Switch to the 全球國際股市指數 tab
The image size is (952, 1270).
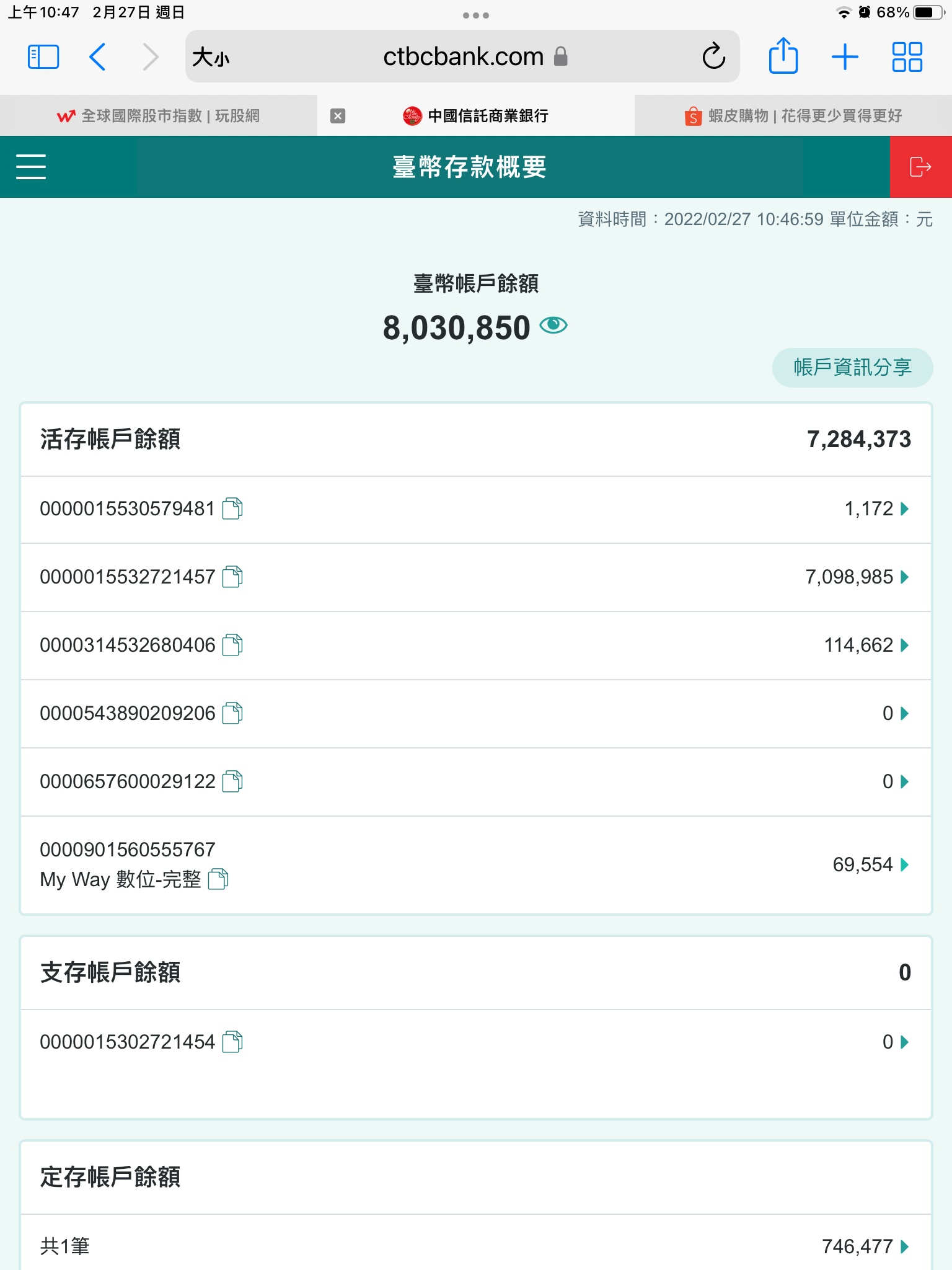tap(159, 116)
